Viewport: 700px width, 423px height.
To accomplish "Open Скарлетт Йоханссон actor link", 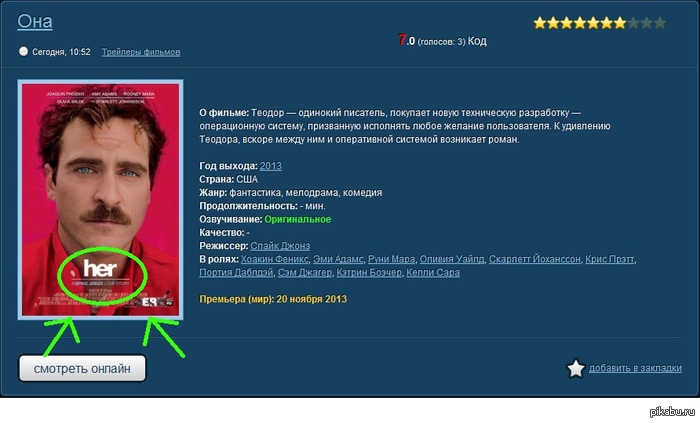I will (x=535, y=259).
